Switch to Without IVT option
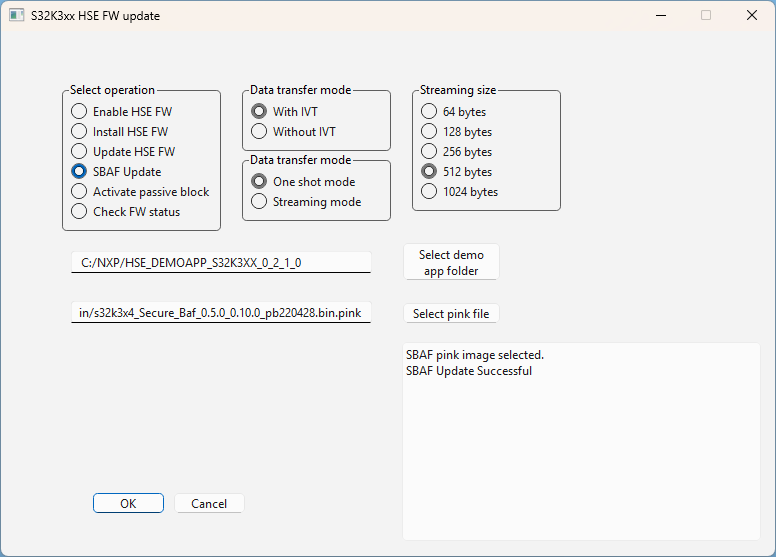776x557 pixels. pyautogui.click(x=260, y=132)
